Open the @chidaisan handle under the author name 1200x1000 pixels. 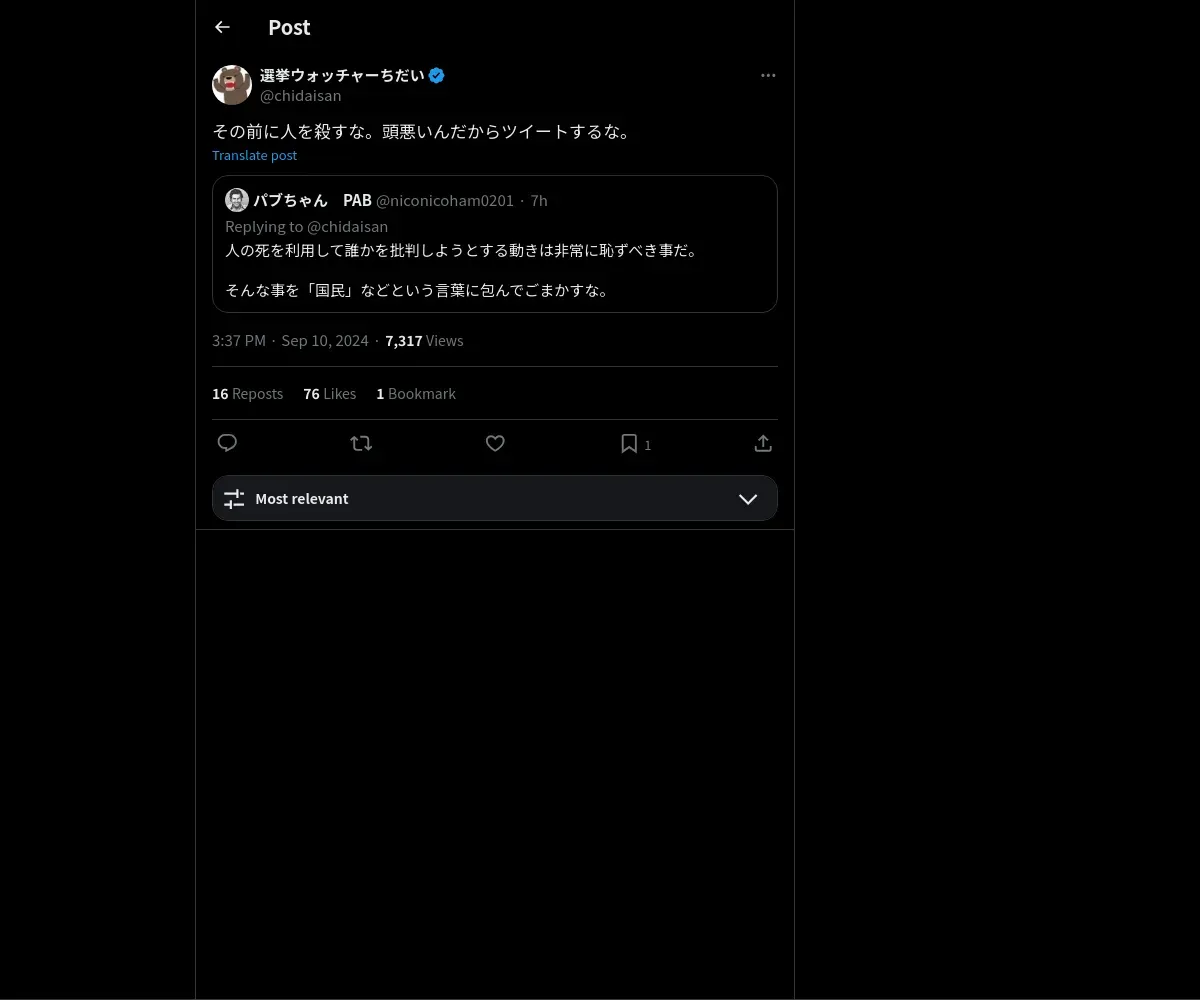pyautogui.click(x=301, y=96)
